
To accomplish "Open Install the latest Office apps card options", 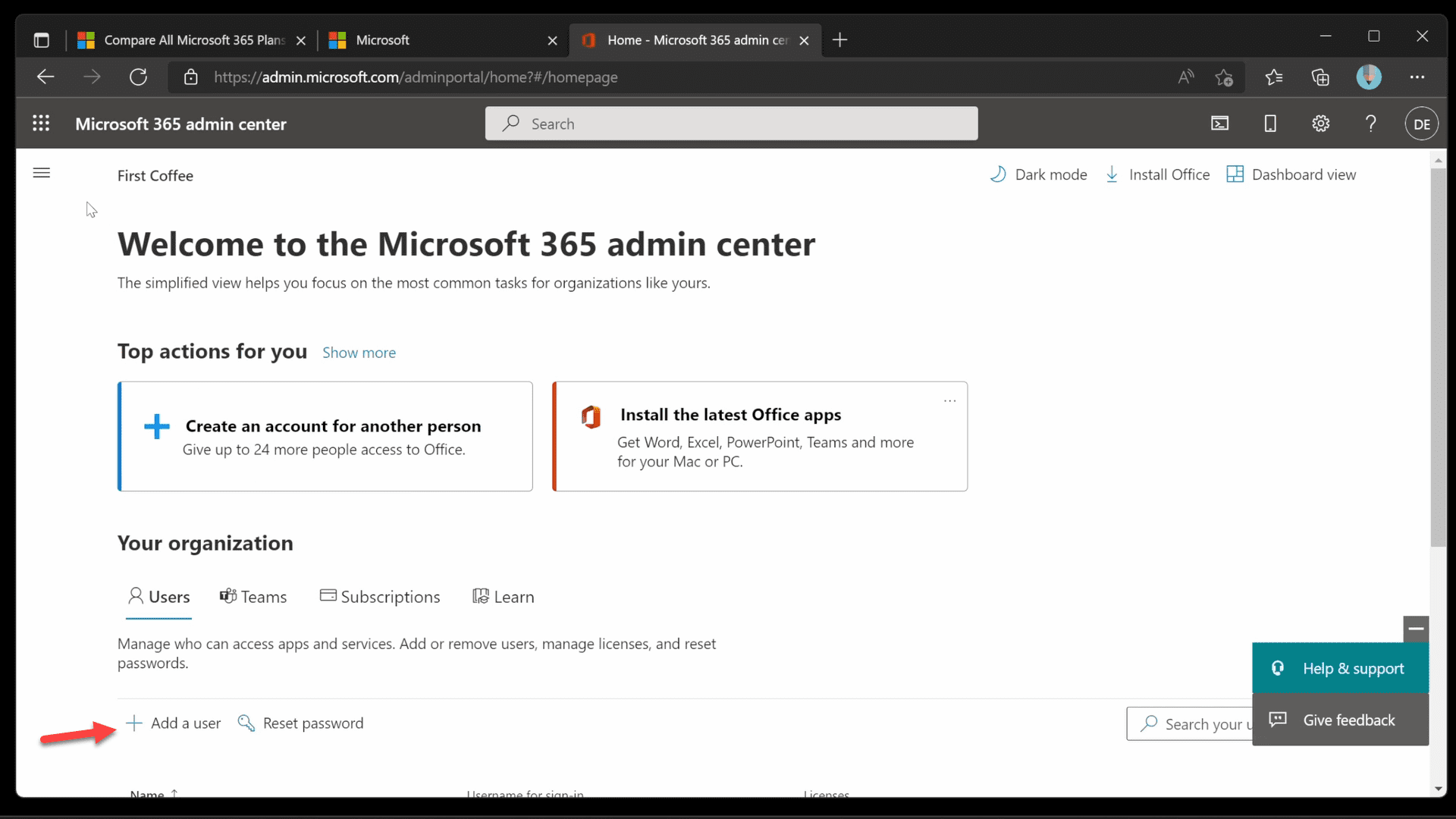I will [949, 400].
